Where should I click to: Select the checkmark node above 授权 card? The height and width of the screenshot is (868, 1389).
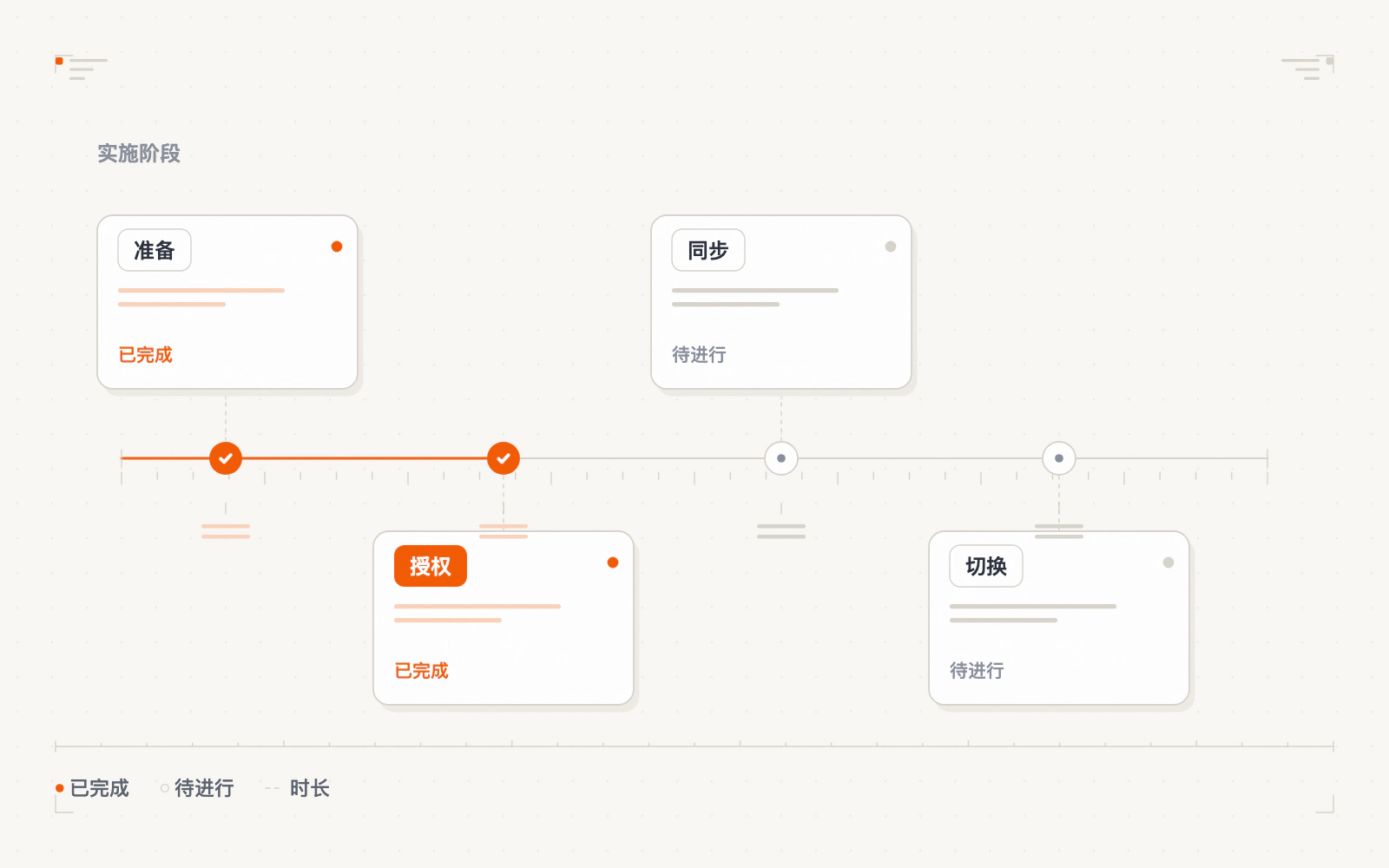click(x=504, y=458)
